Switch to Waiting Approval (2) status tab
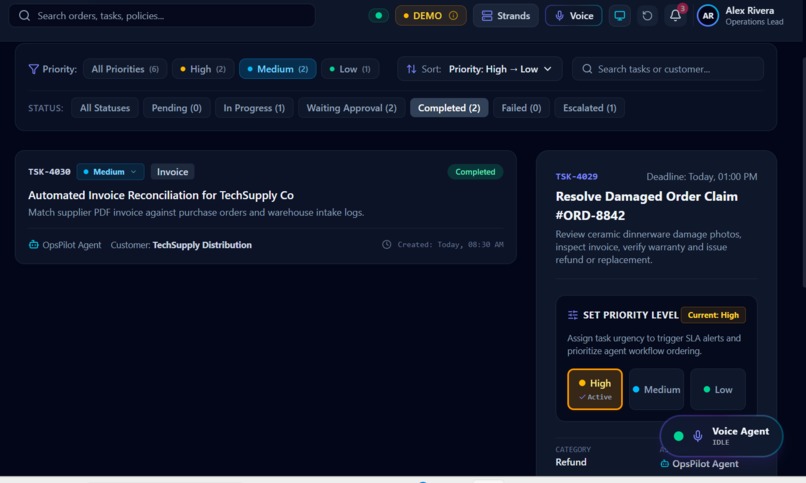Image resolution: width=806 pixels, height=483 pixels. (x=352, y=108)
